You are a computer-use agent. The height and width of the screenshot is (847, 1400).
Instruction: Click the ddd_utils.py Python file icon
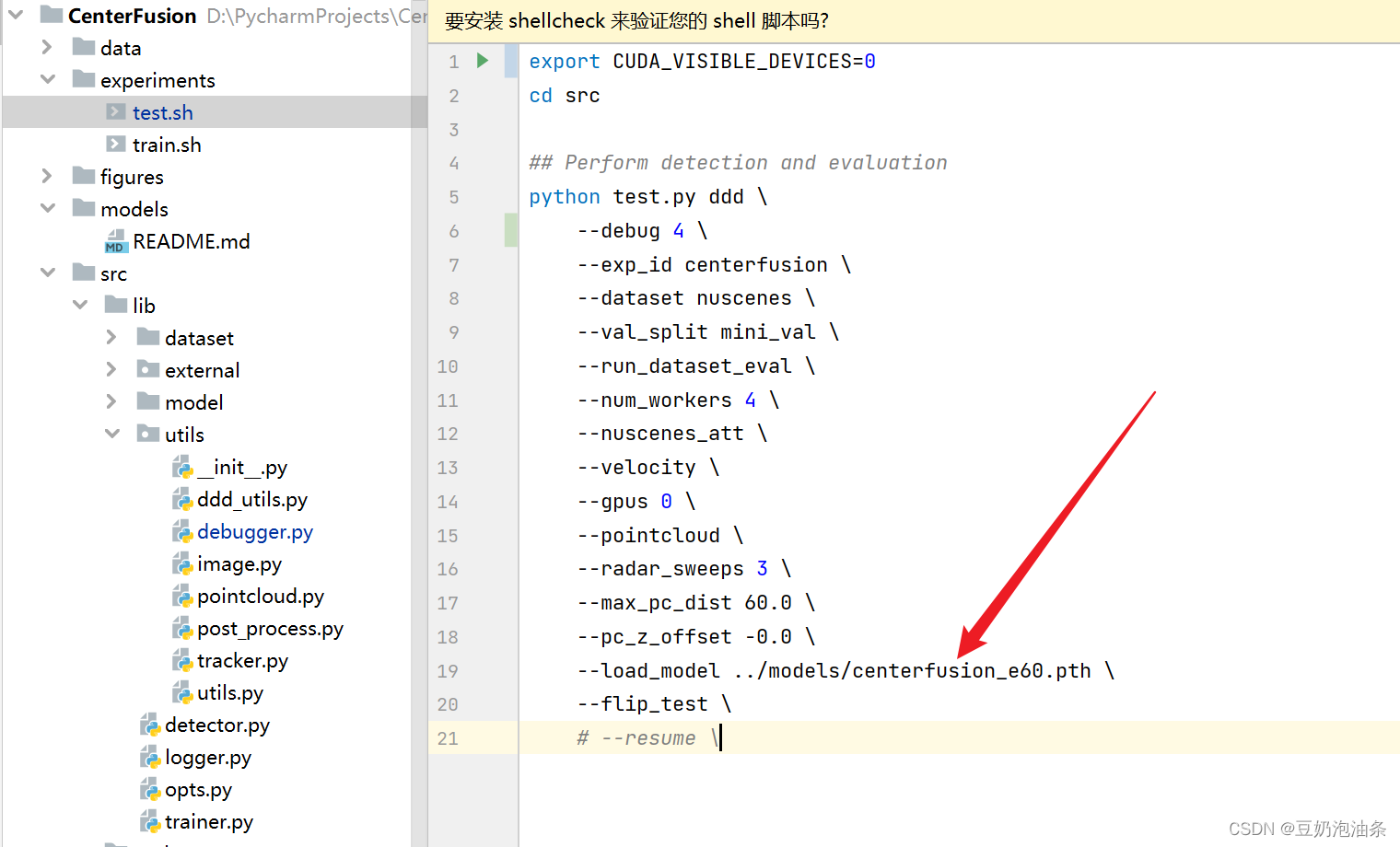pos(181,499)
